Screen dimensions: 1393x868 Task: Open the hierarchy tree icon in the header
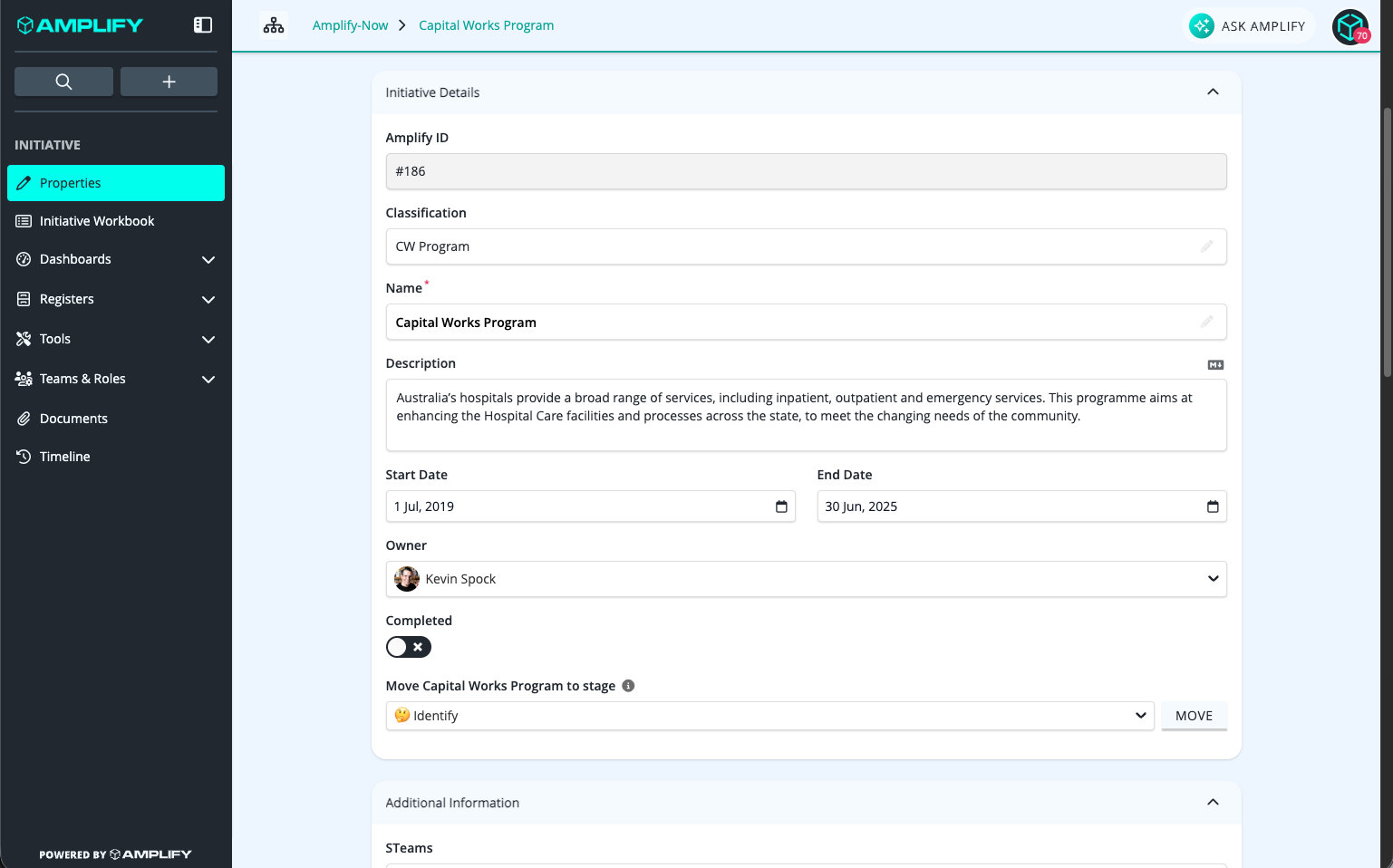pyautogui.click(x=274, y=25)
